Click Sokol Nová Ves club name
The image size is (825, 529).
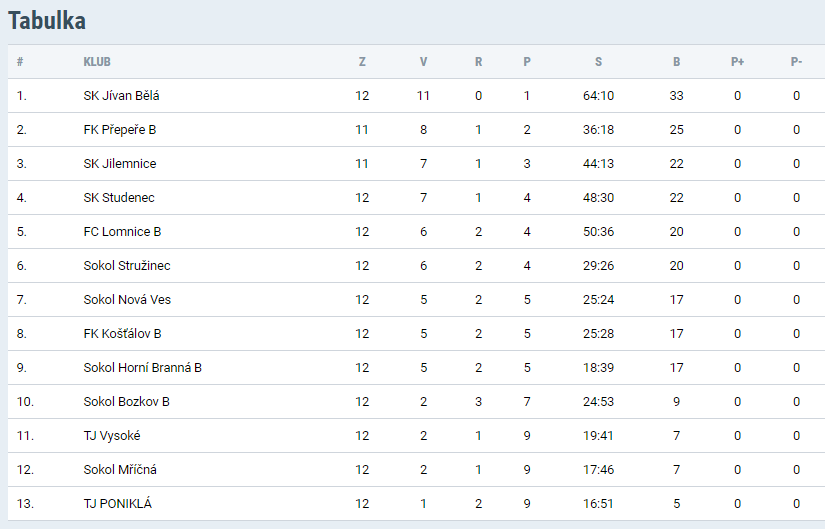coord(127,300)
